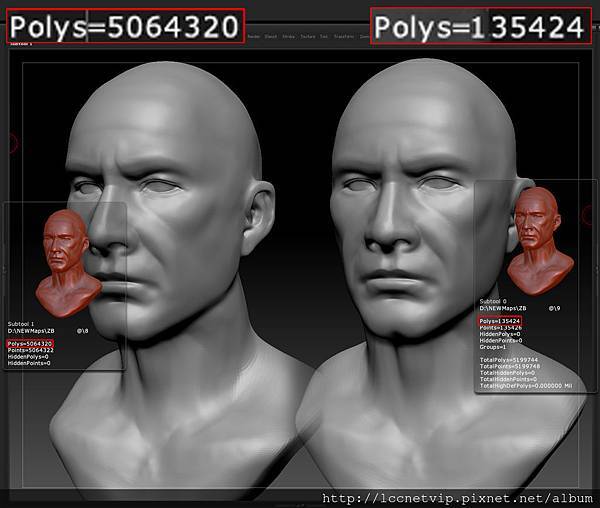Click the 'TotalHighDefPolys=0.000000 Mil' line
The width and height of the screenshot is (600, 508).
pyautogui.click(x=526, y=386)
